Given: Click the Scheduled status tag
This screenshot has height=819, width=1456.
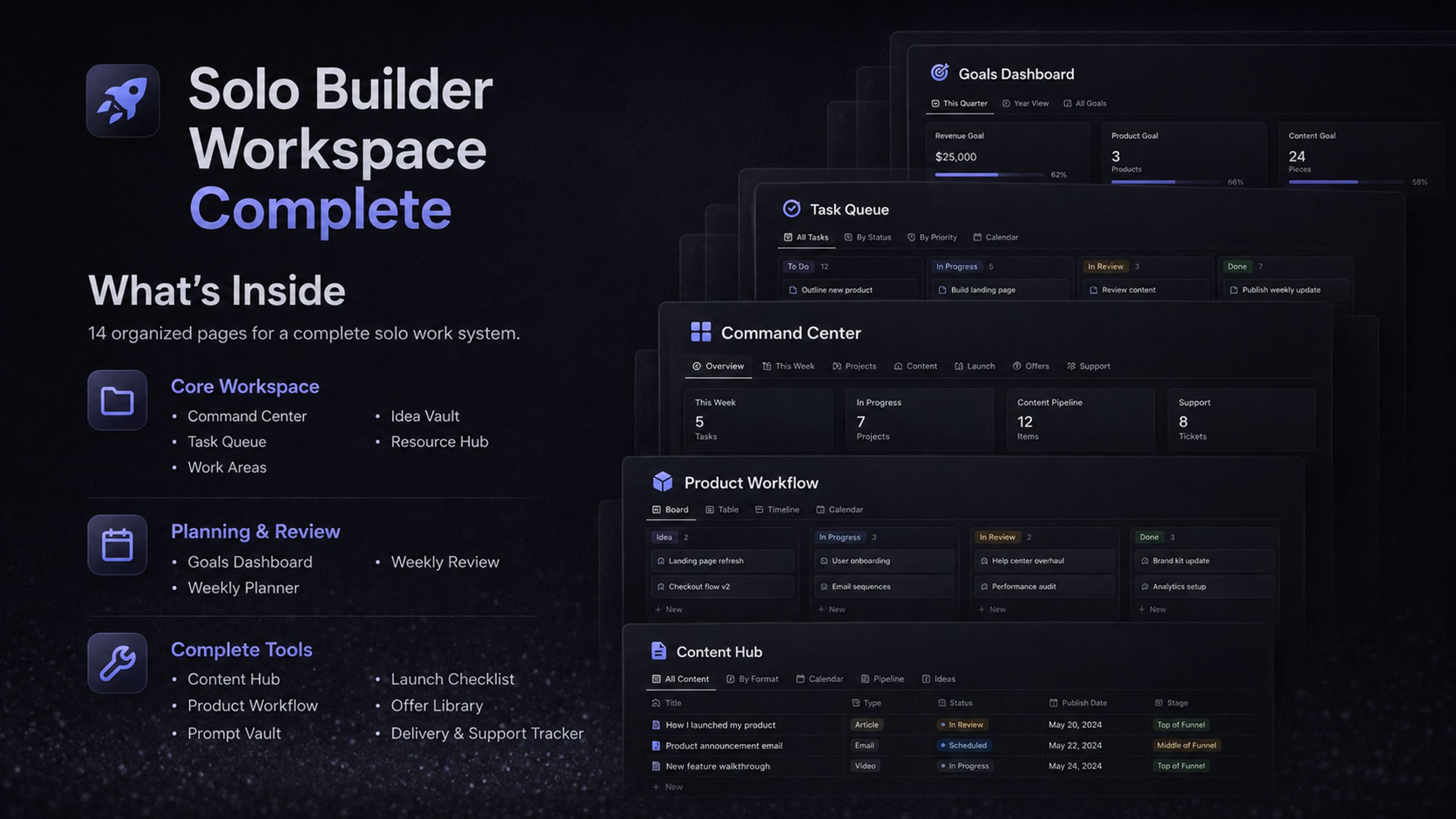Looking at the screenshot, I should [x=963, y=745].
